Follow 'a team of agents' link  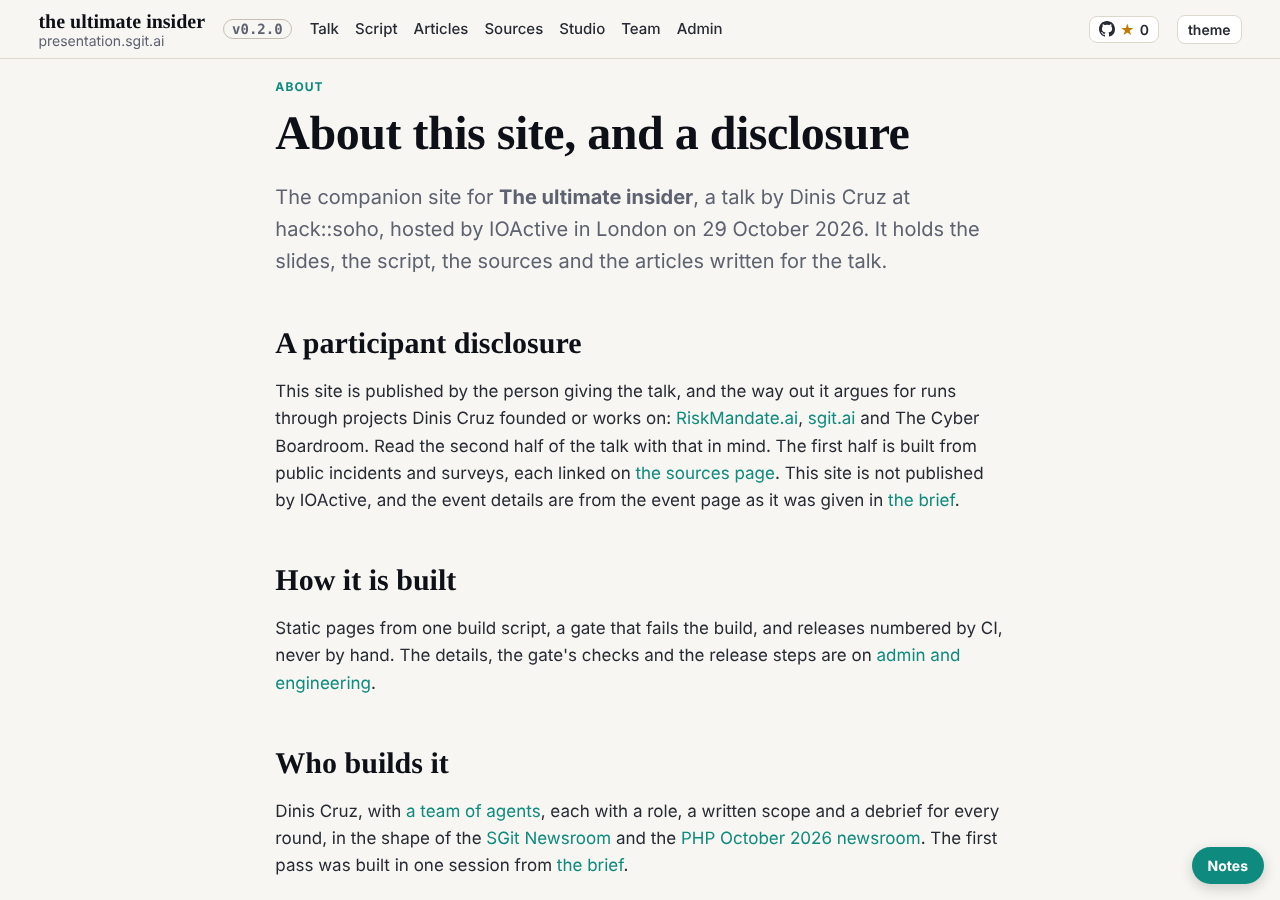(473, 811)
